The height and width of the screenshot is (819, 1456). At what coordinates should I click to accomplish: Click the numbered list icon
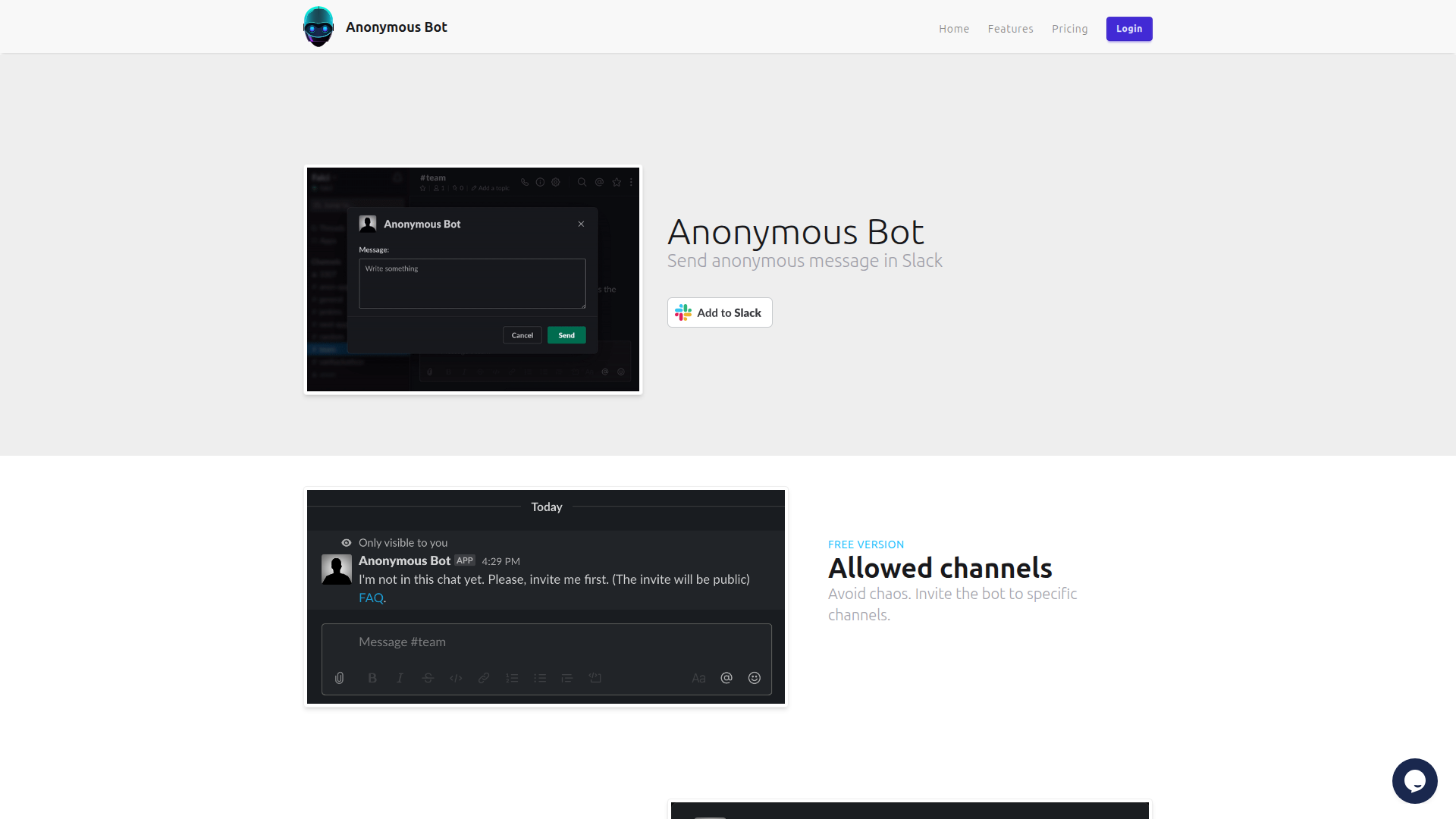tap(512, 678)
